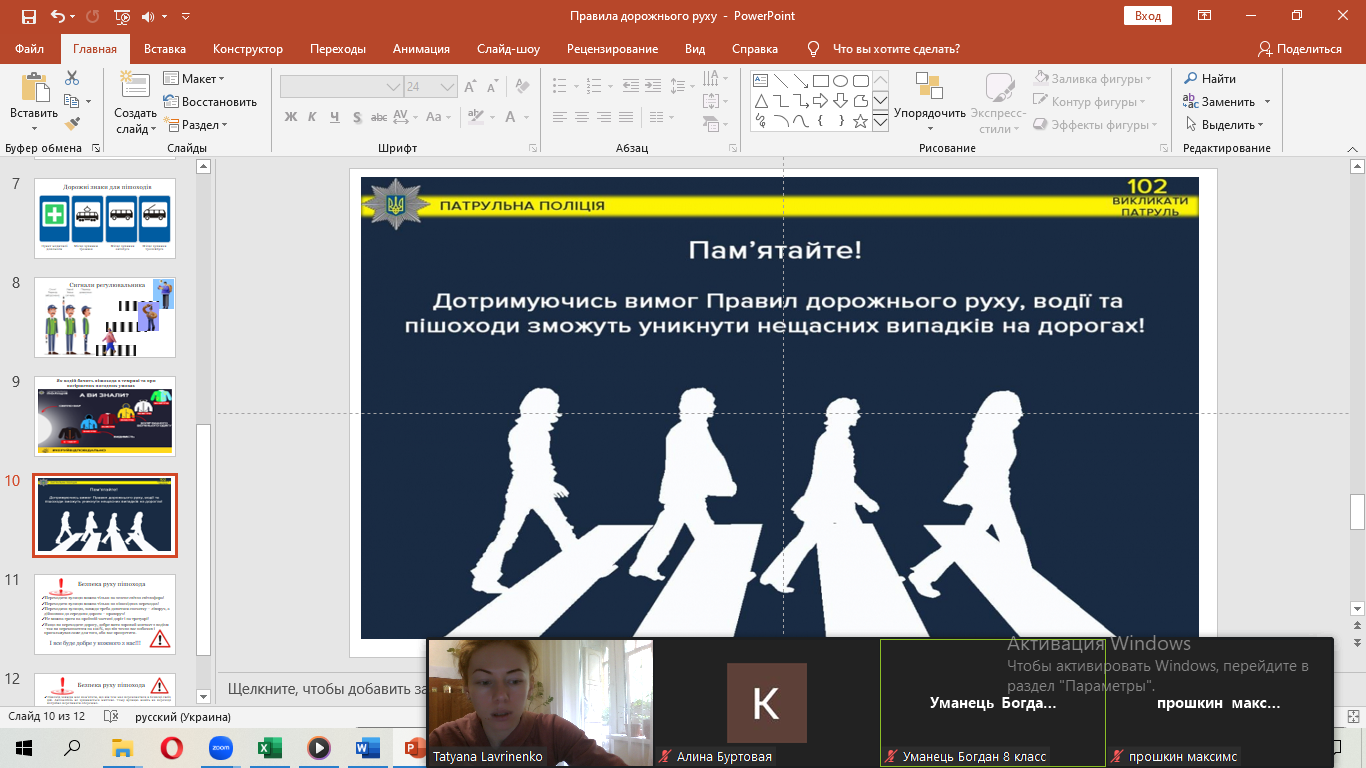
Task: Switch to the Вставка tab
Action: pyautogui.click(x=165, y=48)
